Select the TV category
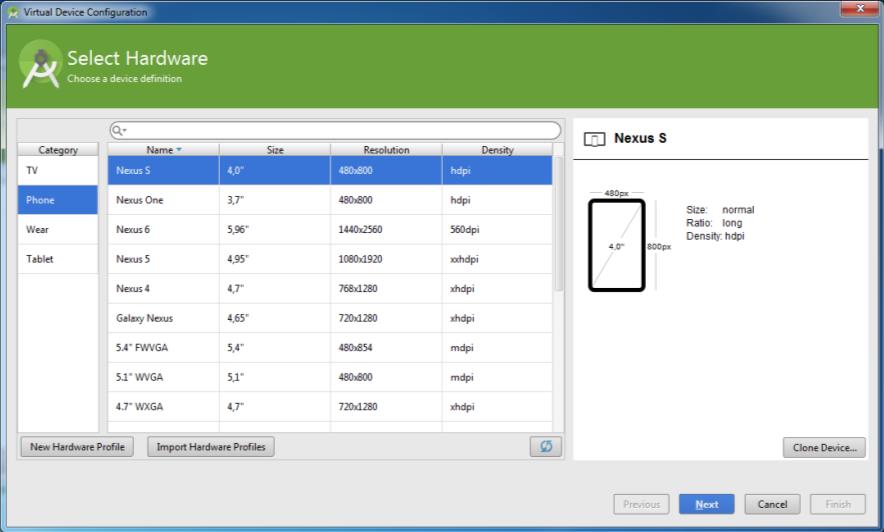The image size is (884, 532). click(58, 171)
